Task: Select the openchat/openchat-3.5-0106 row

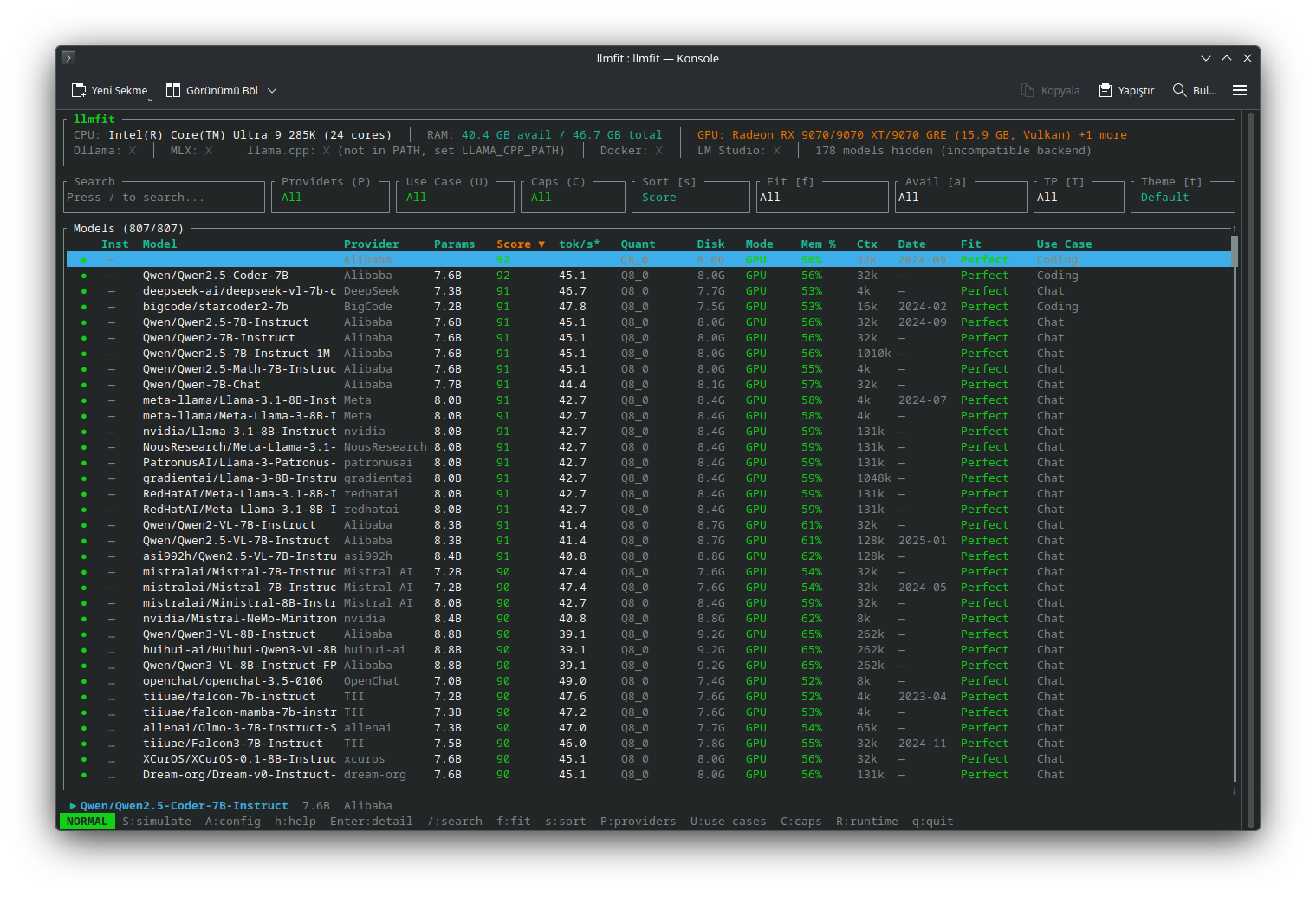Action: pos(649,681)
